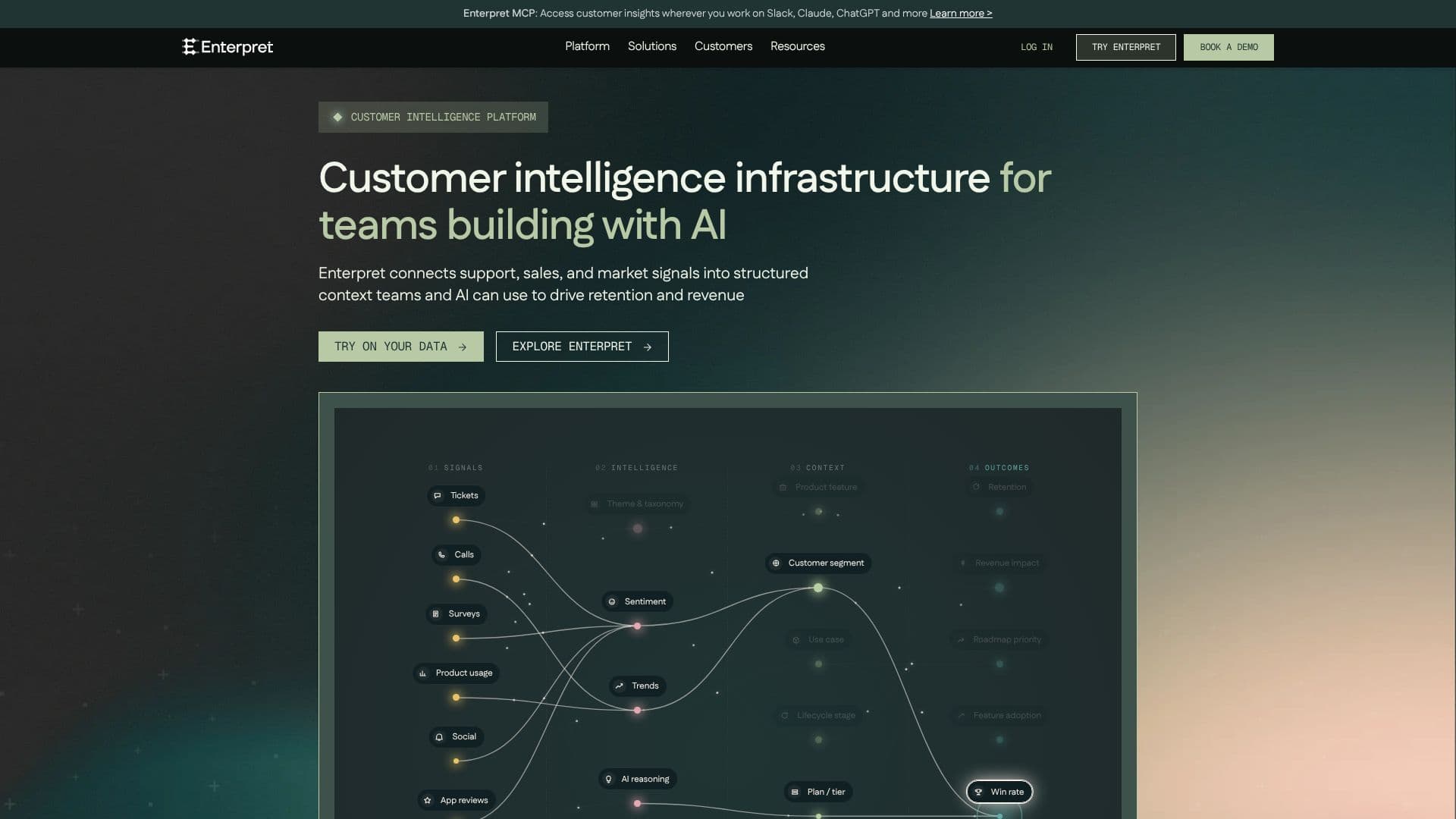Select the Sentiment node label
The image size is (1456, 819).
tap(637, 602)
